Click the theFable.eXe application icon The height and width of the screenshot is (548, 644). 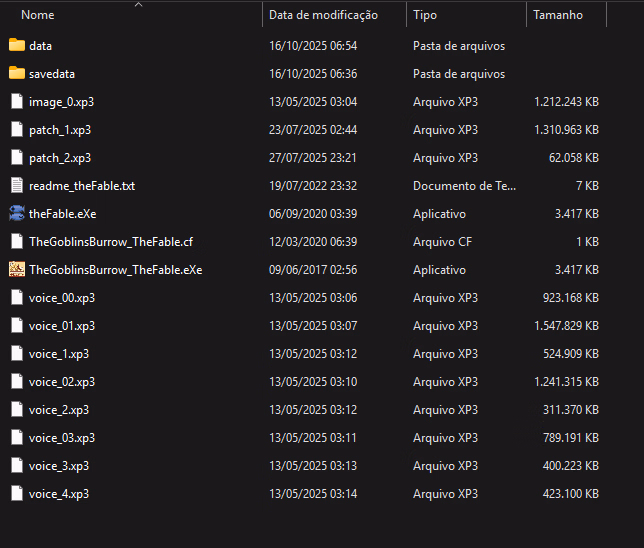point(16,214)
